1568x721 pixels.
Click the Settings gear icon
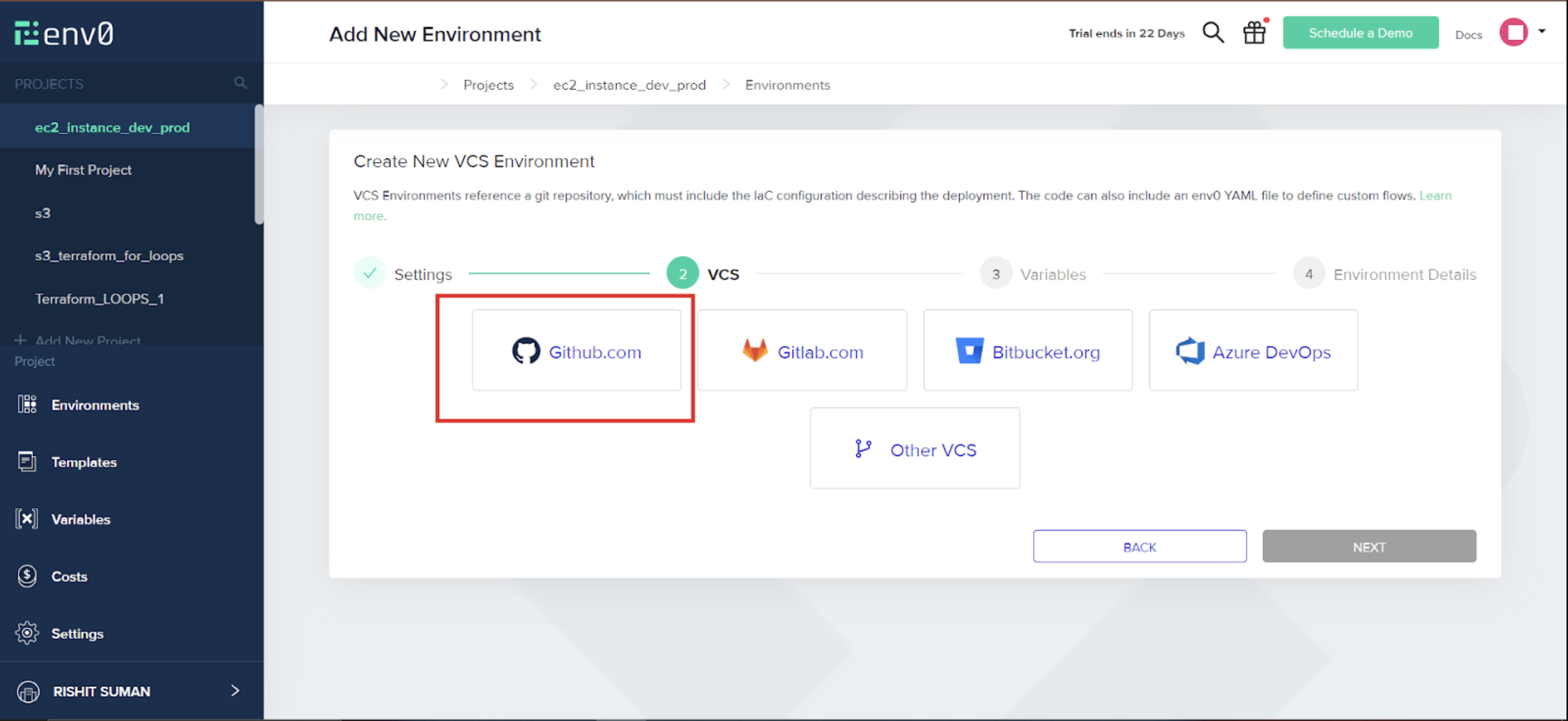pos(27,633)
